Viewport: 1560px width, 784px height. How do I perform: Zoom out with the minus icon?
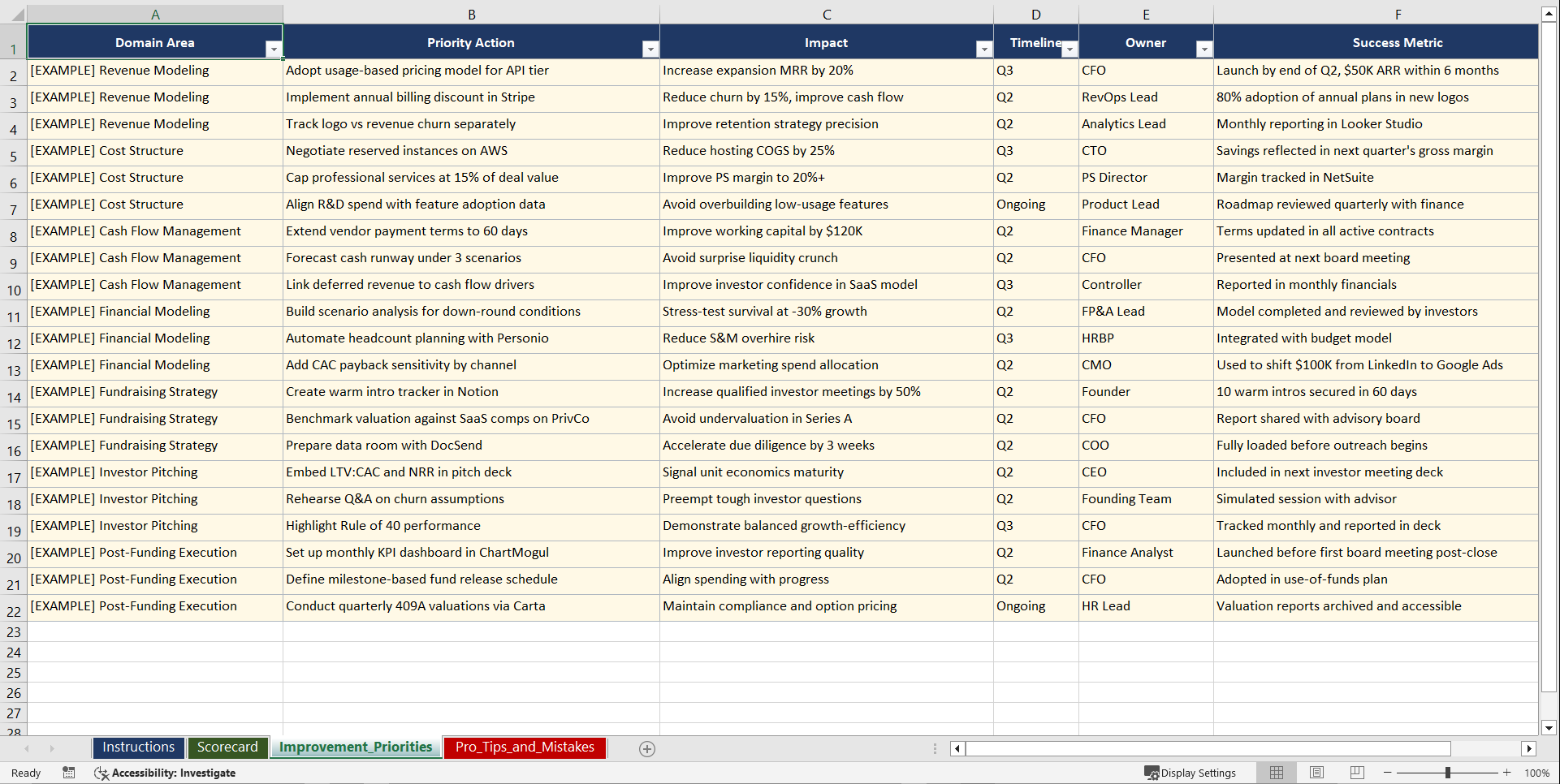point(1388,773)
